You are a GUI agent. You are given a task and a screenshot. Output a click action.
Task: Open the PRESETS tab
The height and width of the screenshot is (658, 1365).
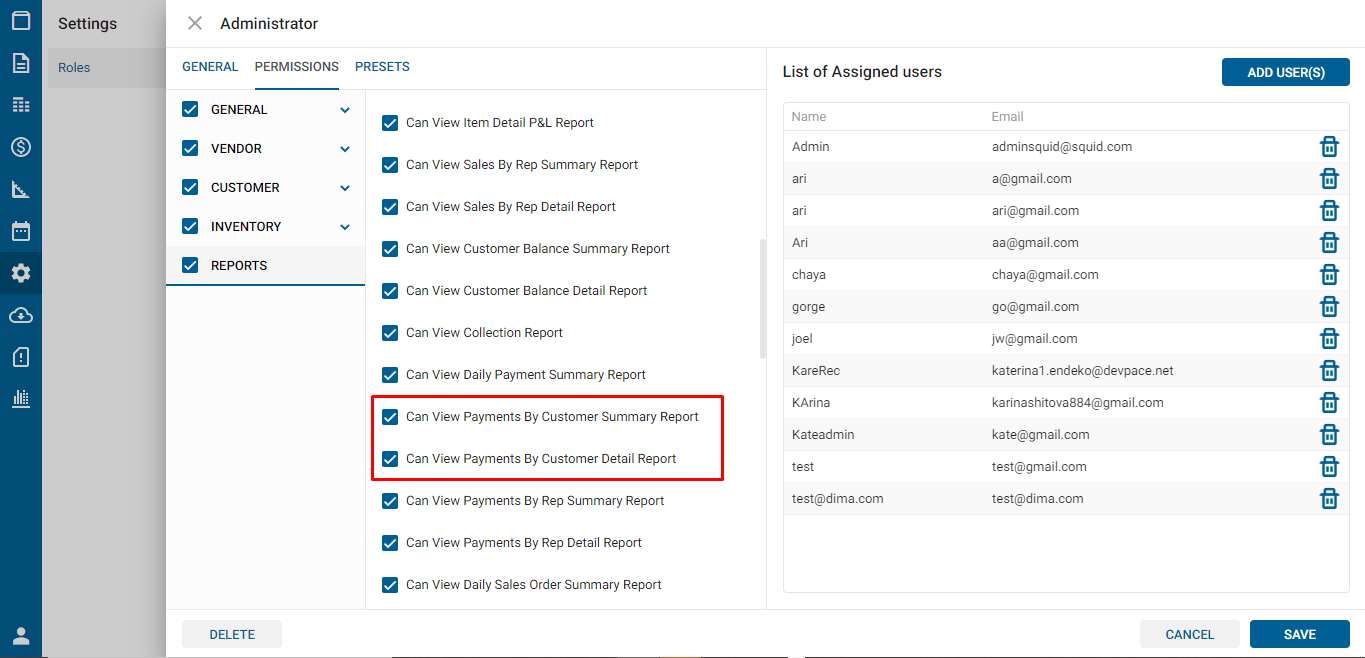[382, 67]
